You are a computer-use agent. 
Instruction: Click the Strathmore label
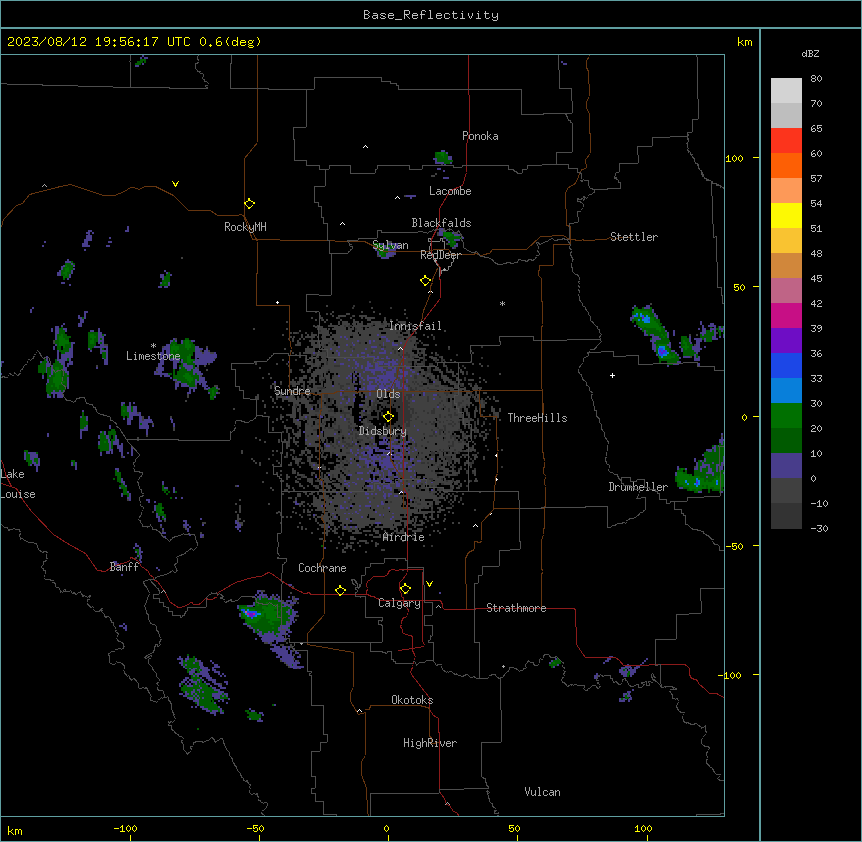click(516, 608)
